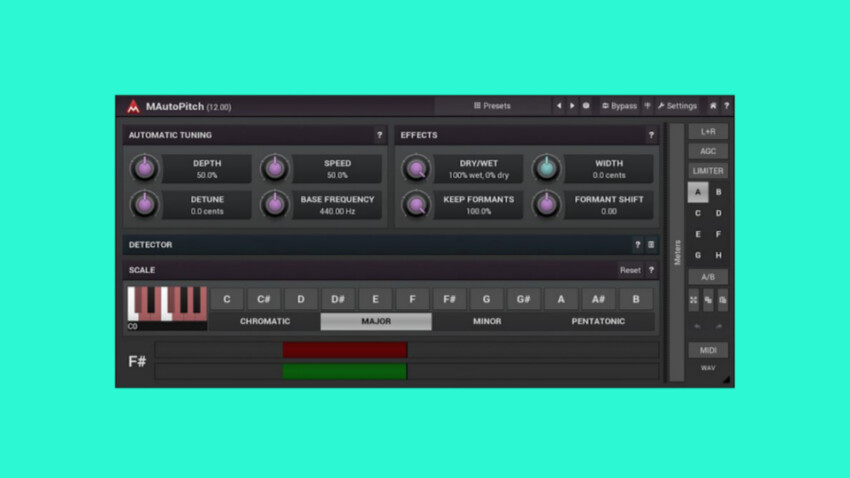Go to the next preset arrow

click(572, 106)
